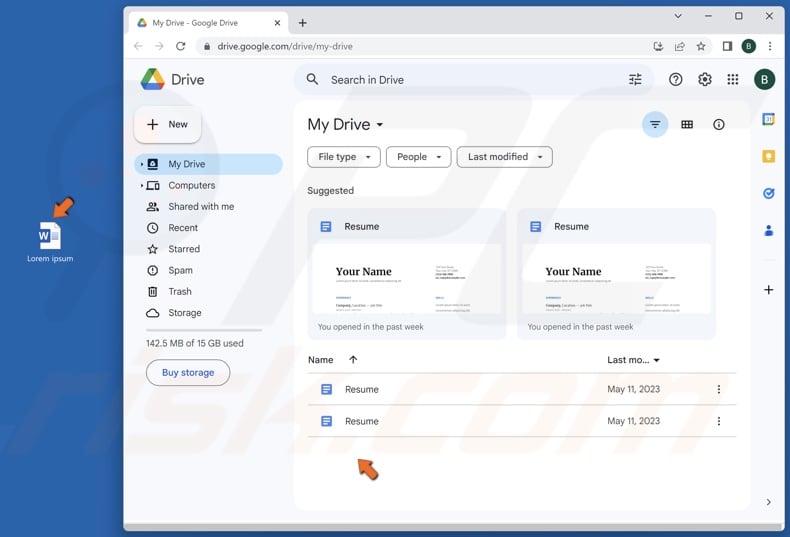The width and height of the screenshot is (790, 537).
Task: Toggle the search chips filter button
Action: click(x=654, y=124)
